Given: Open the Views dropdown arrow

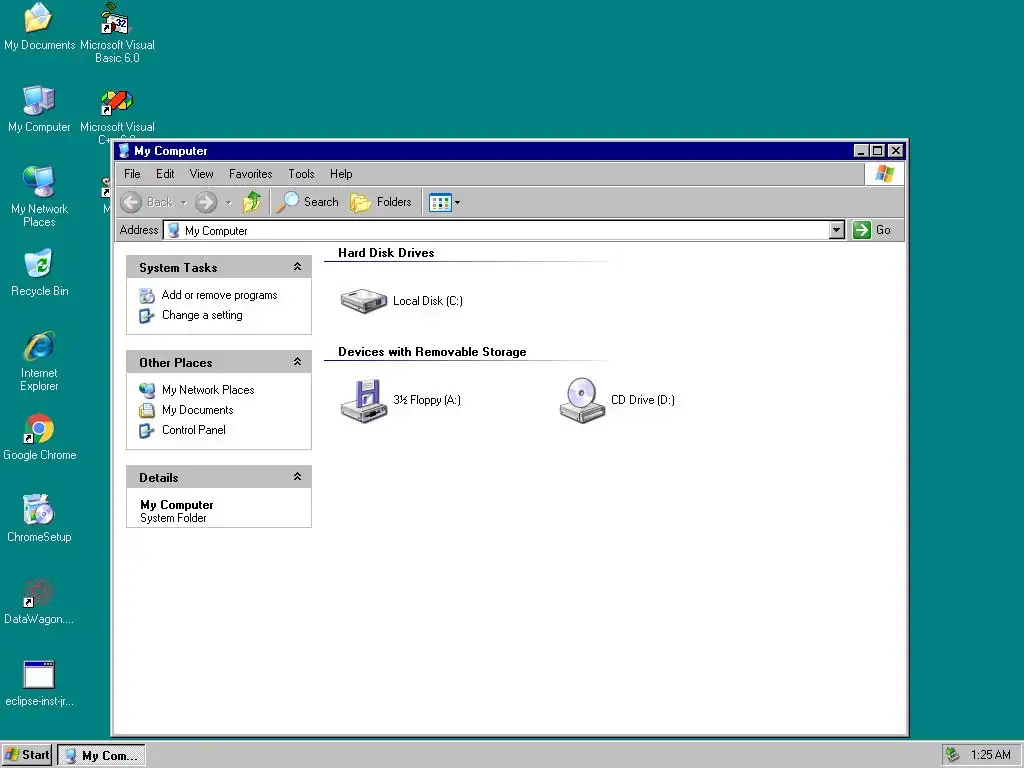Looking at the screenshot, I should [x=457, y=202].
